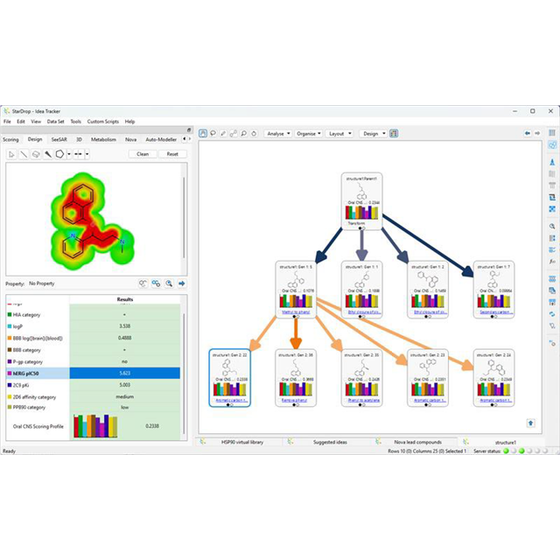
Task: Click the Reset button
Action: (172, 154)
